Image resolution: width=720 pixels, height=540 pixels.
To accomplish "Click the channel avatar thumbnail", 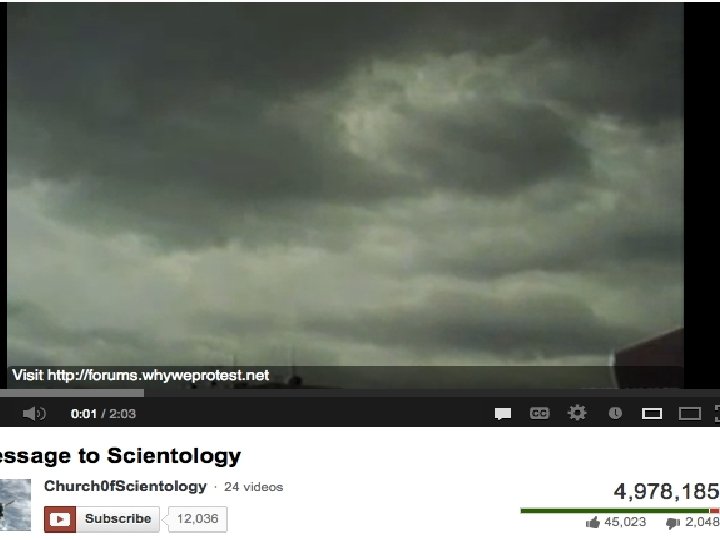I will [15, 505].
